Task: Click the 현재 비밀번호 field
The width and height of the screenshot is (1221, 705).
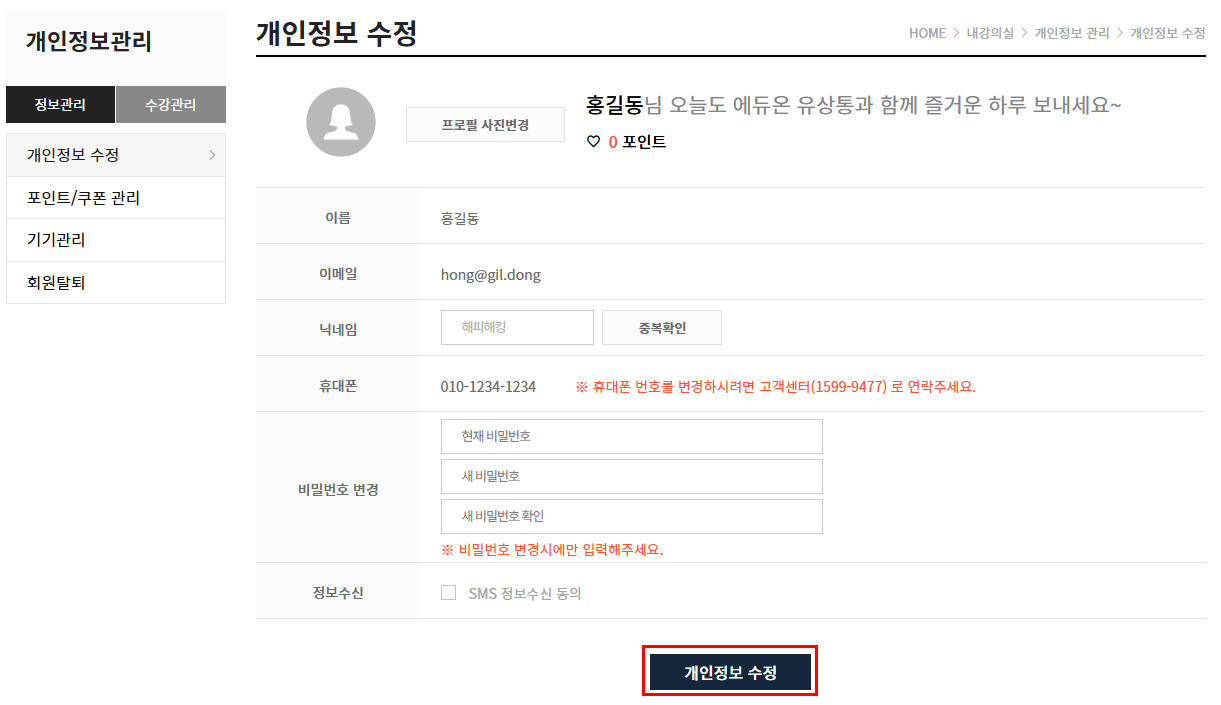Action: coord(631,436)
